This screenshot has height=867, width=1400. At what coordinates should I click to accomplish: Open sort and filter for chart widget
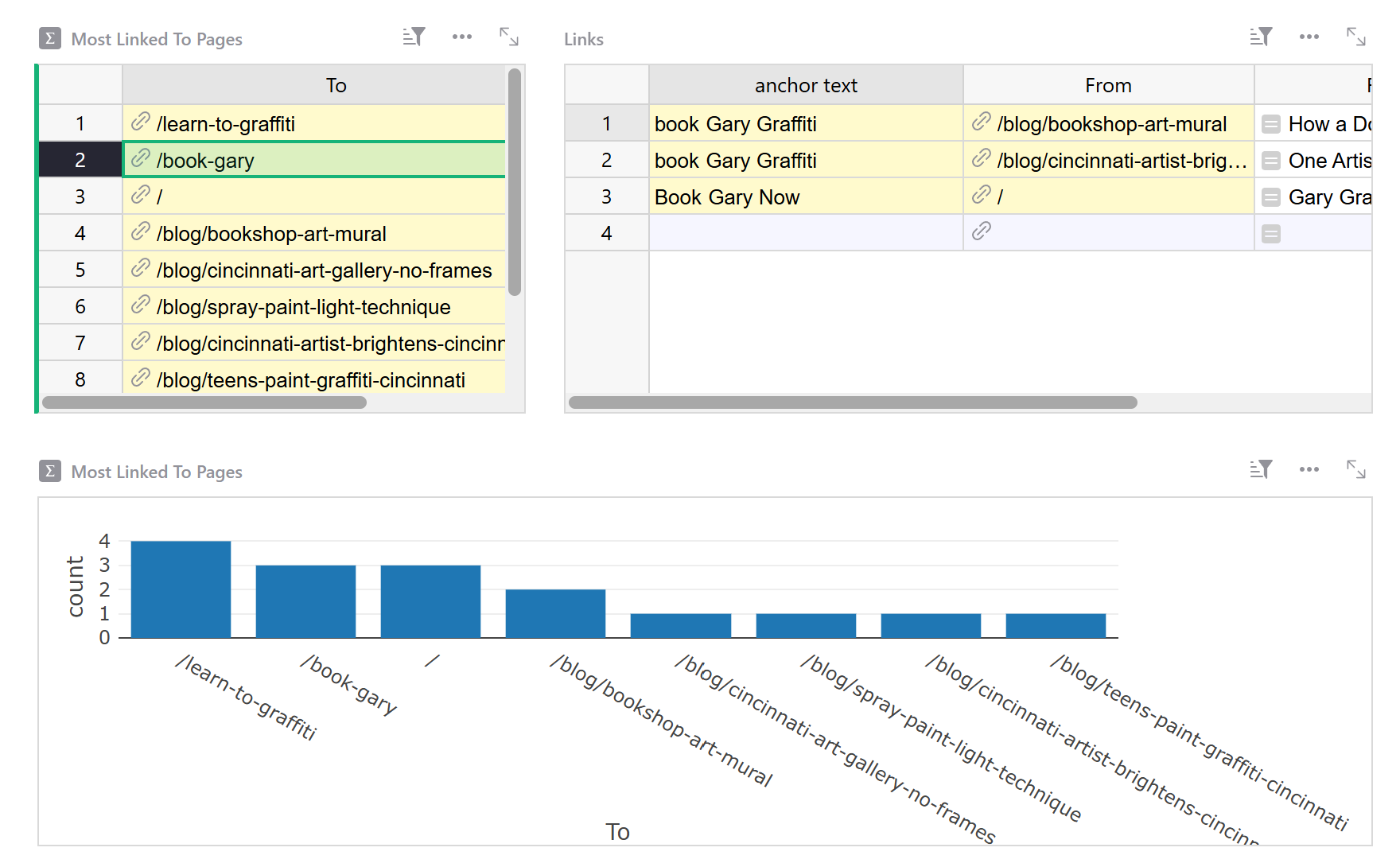(x=1261, y=469)
